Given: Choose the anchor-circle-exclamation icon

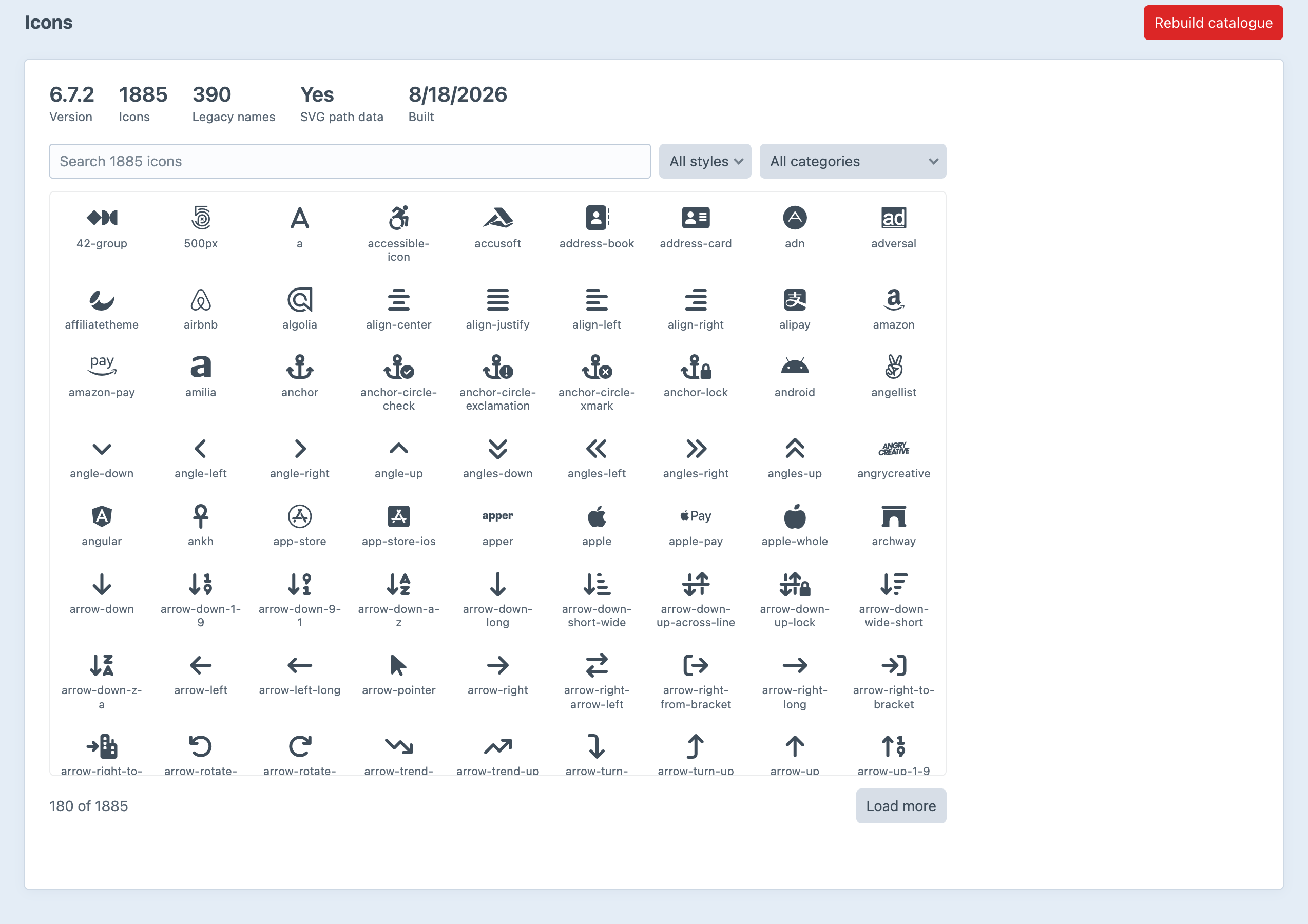Looking at the screenshot, I should point(497,368).
